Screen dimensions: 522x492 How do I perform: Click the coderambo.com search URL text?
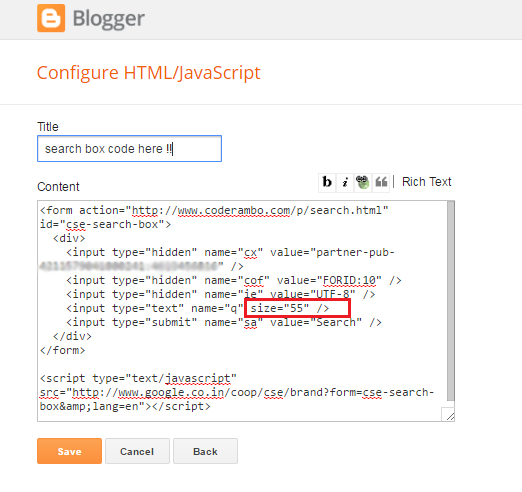(257, 210)
